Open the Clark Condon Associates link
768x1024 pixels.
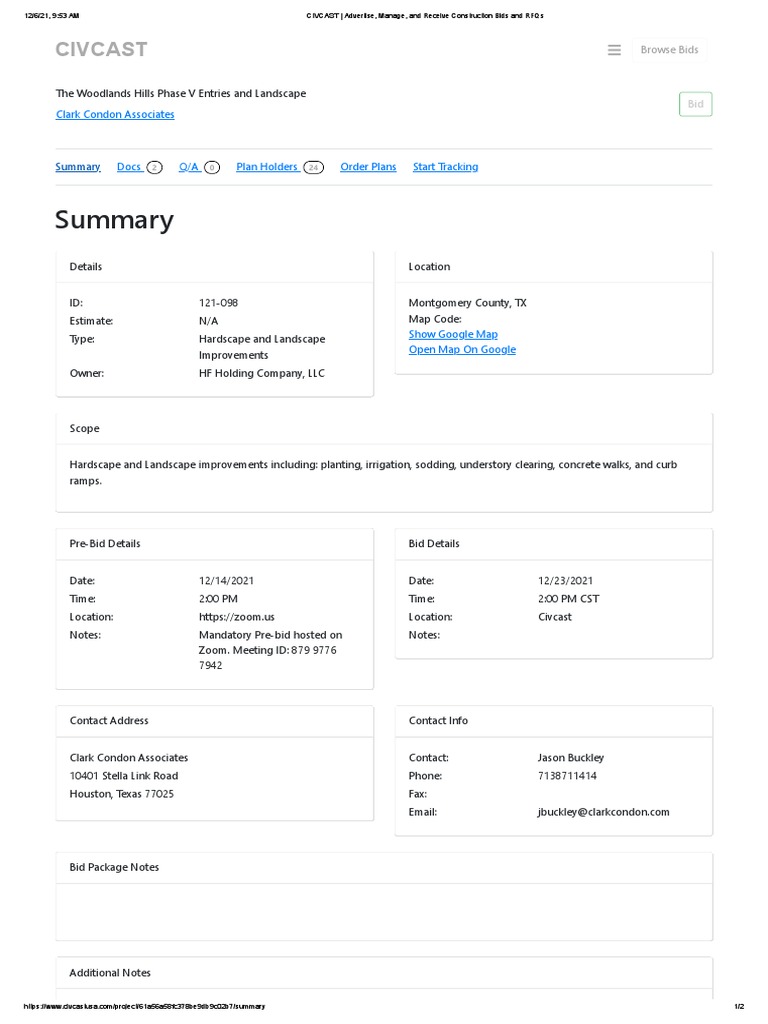click(115, 114)
